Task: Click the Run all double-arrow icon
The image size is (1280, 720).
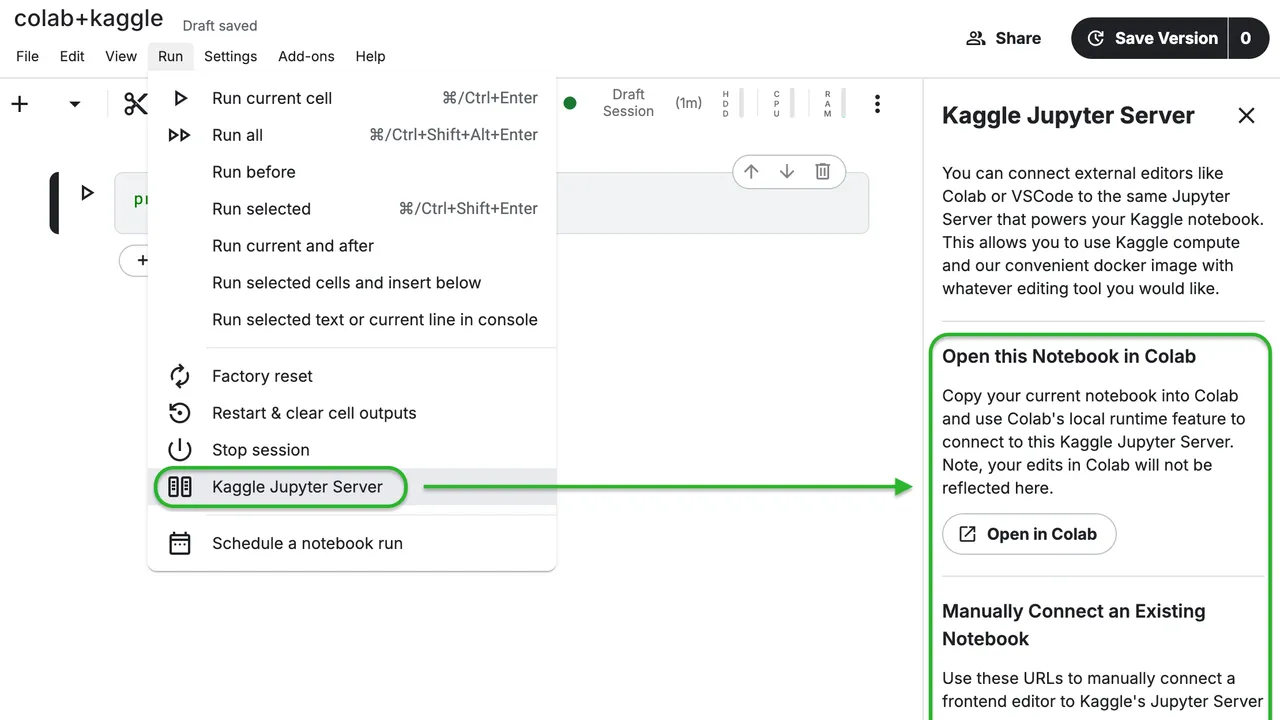Action: pos(180,135)
